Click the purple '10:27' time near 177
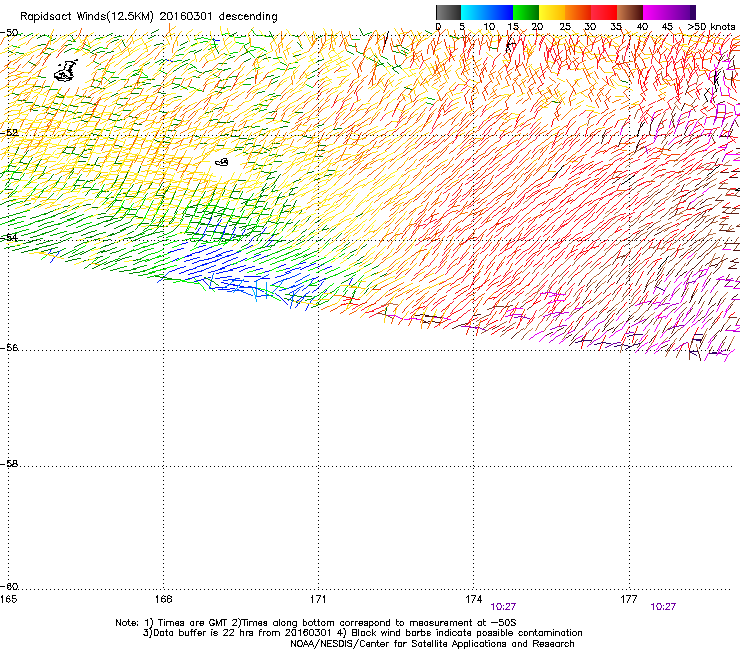 pos(663,607)
